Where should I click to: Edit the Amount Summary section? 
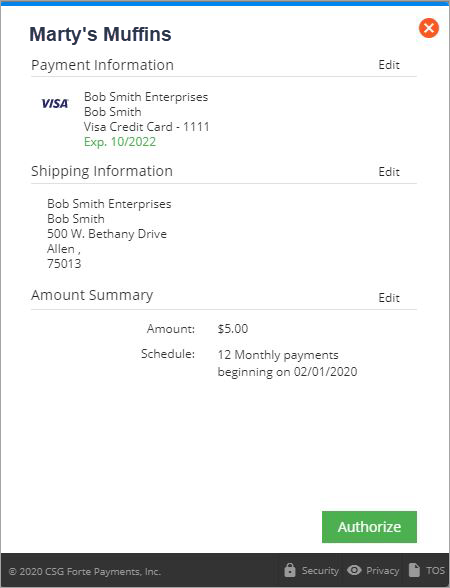tap(389, 298)
